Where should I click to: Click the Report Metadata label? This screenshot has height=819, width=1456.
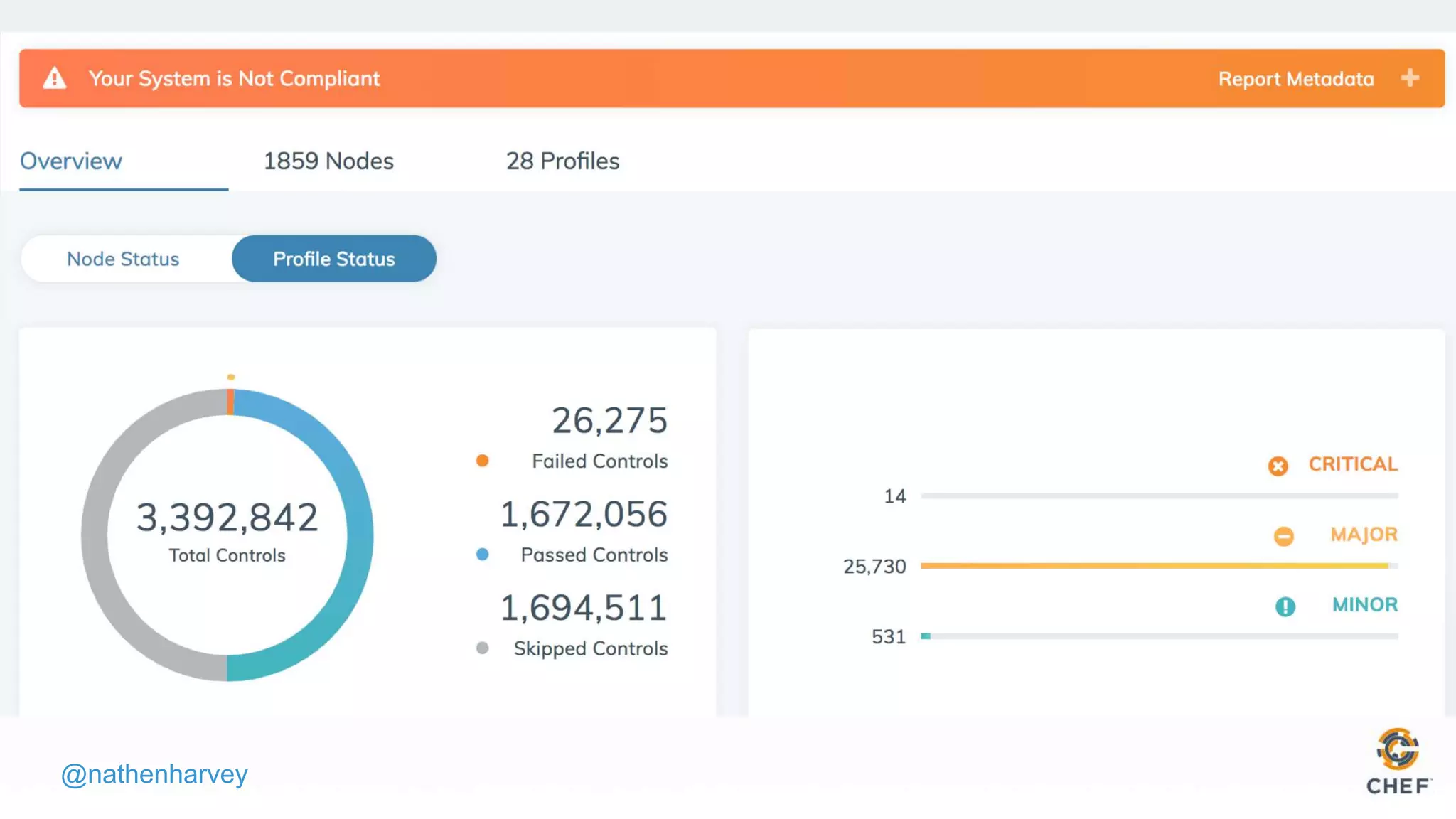coord(1295,79)
